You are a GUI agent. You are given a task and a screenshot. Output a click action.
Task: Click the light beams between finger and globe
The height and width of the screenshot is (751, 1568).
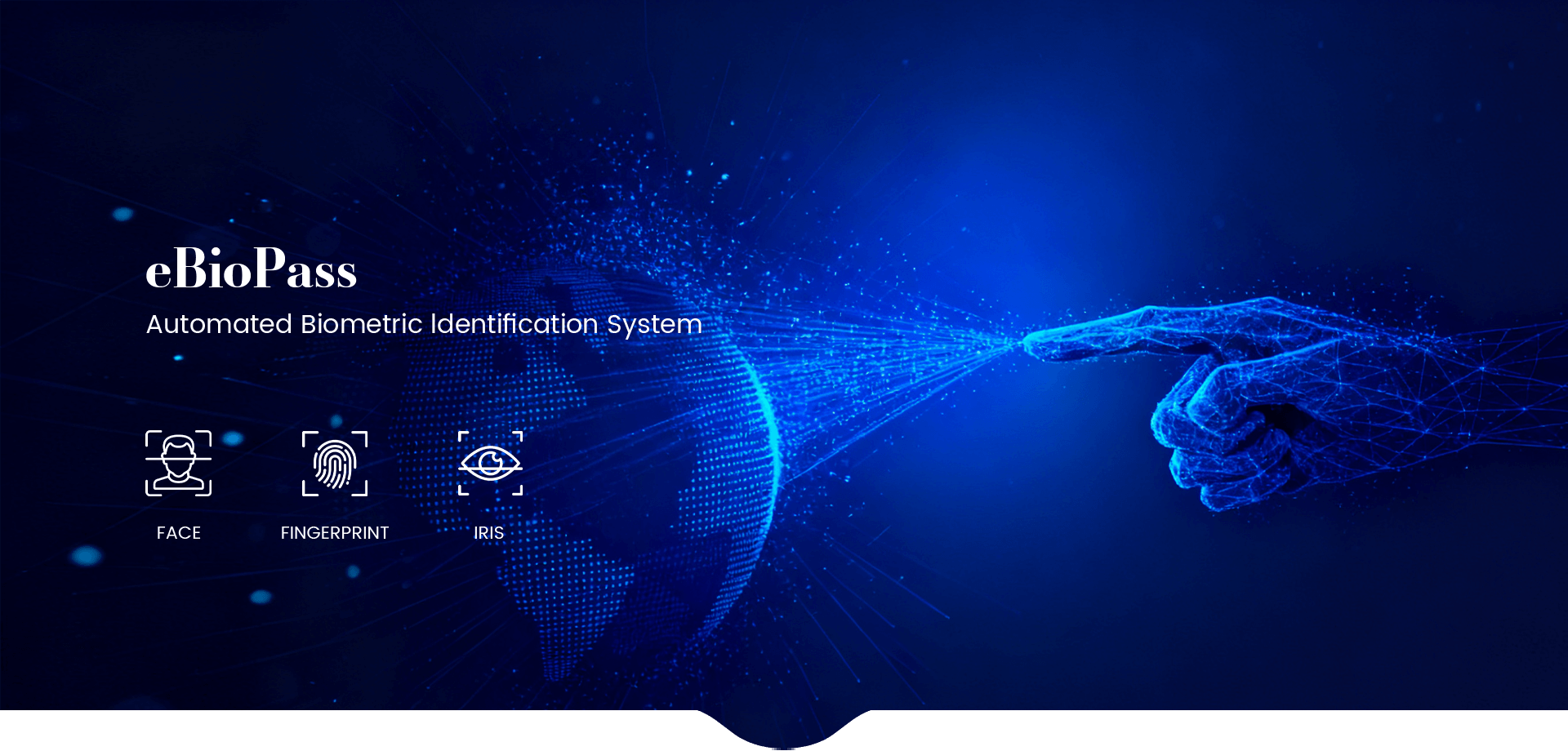coord(898,351)
